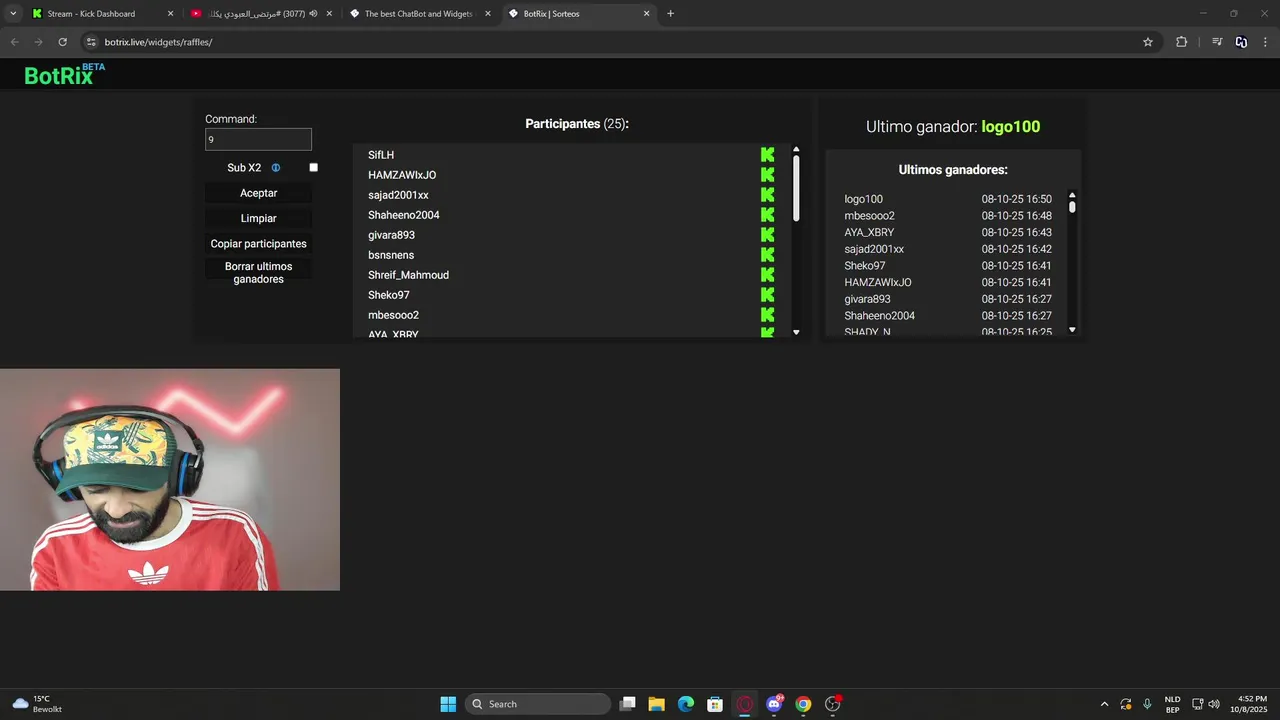Viewport: 1280px width, 720px height.
Task: Click the Command input field
Action: click(x=258, y=140)
